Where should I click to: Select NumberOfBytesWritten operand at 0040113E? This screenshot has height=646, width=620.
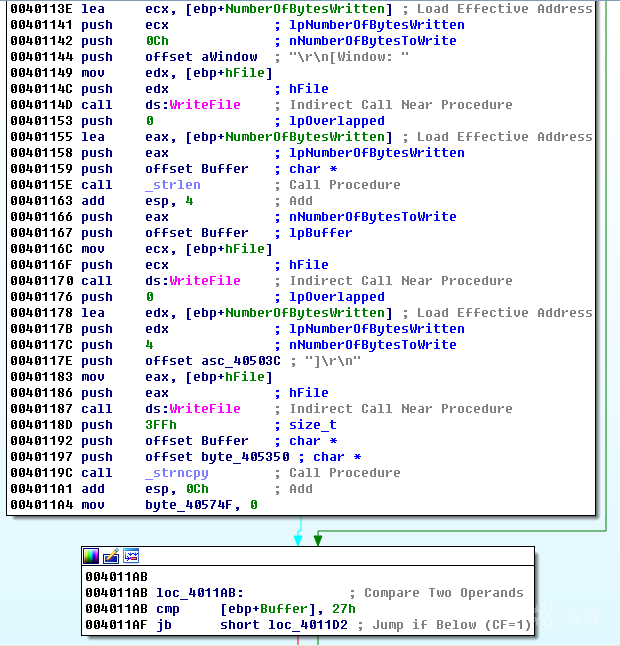305,9
